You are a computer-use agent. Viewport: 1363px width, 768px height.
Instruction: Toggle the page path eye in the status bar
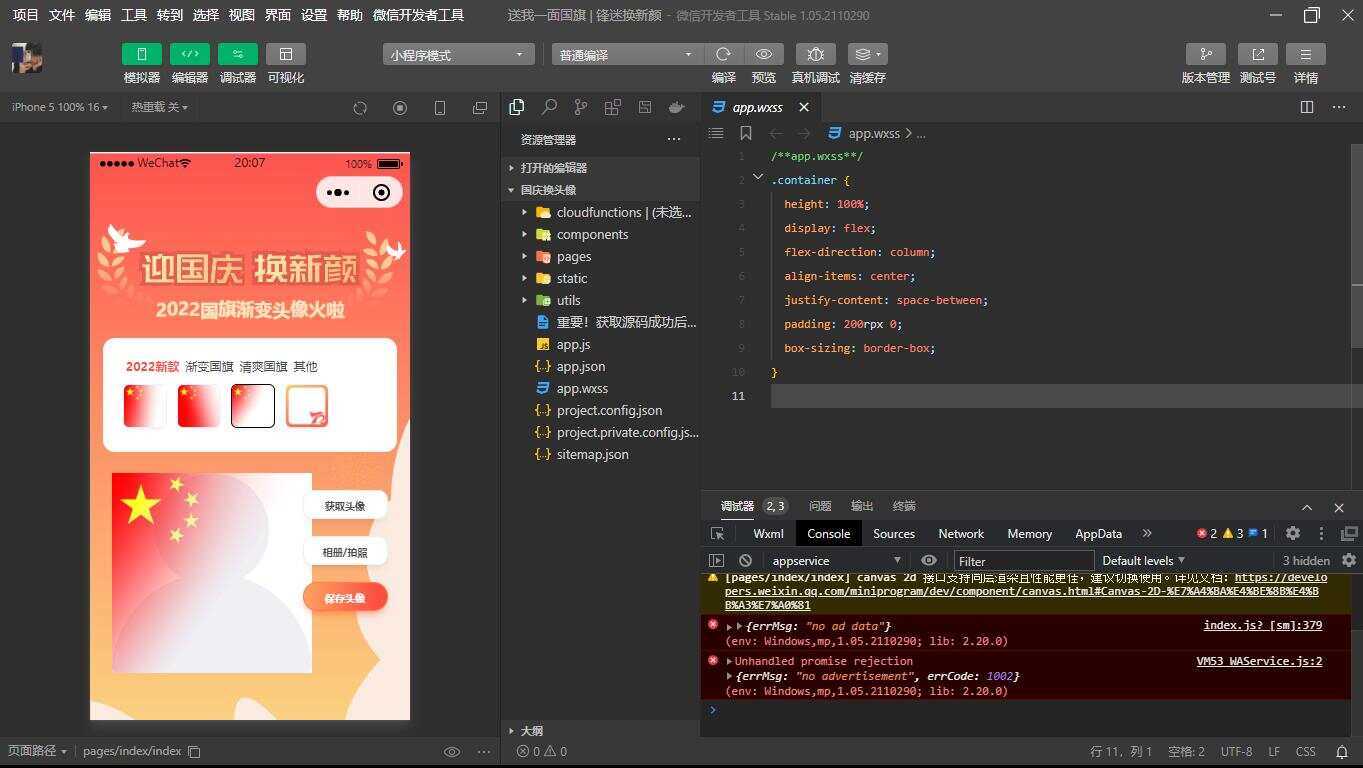tap(452, 751)
